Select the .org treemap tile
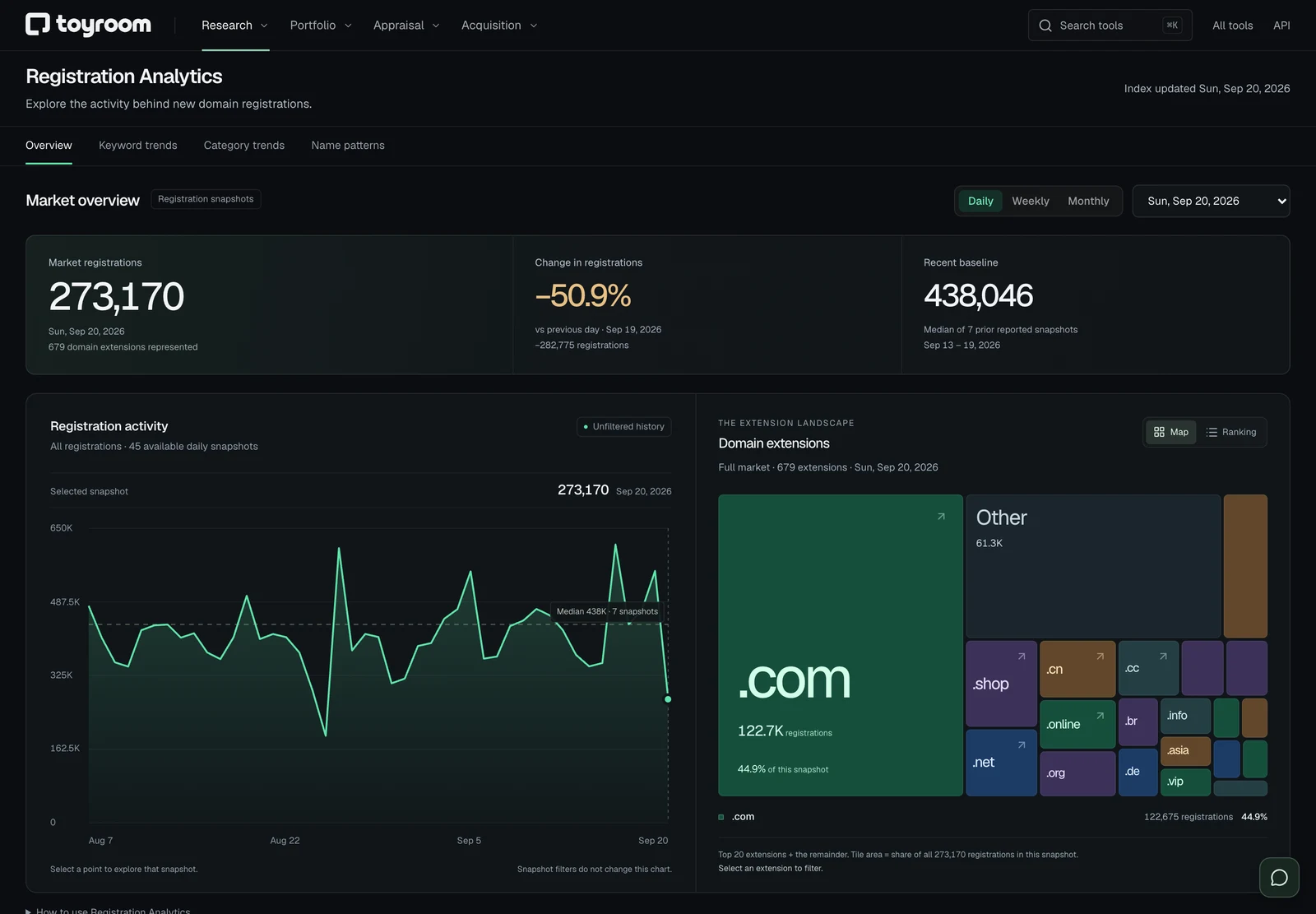Screen dimensions: 1316x914 coord(1077,773)
